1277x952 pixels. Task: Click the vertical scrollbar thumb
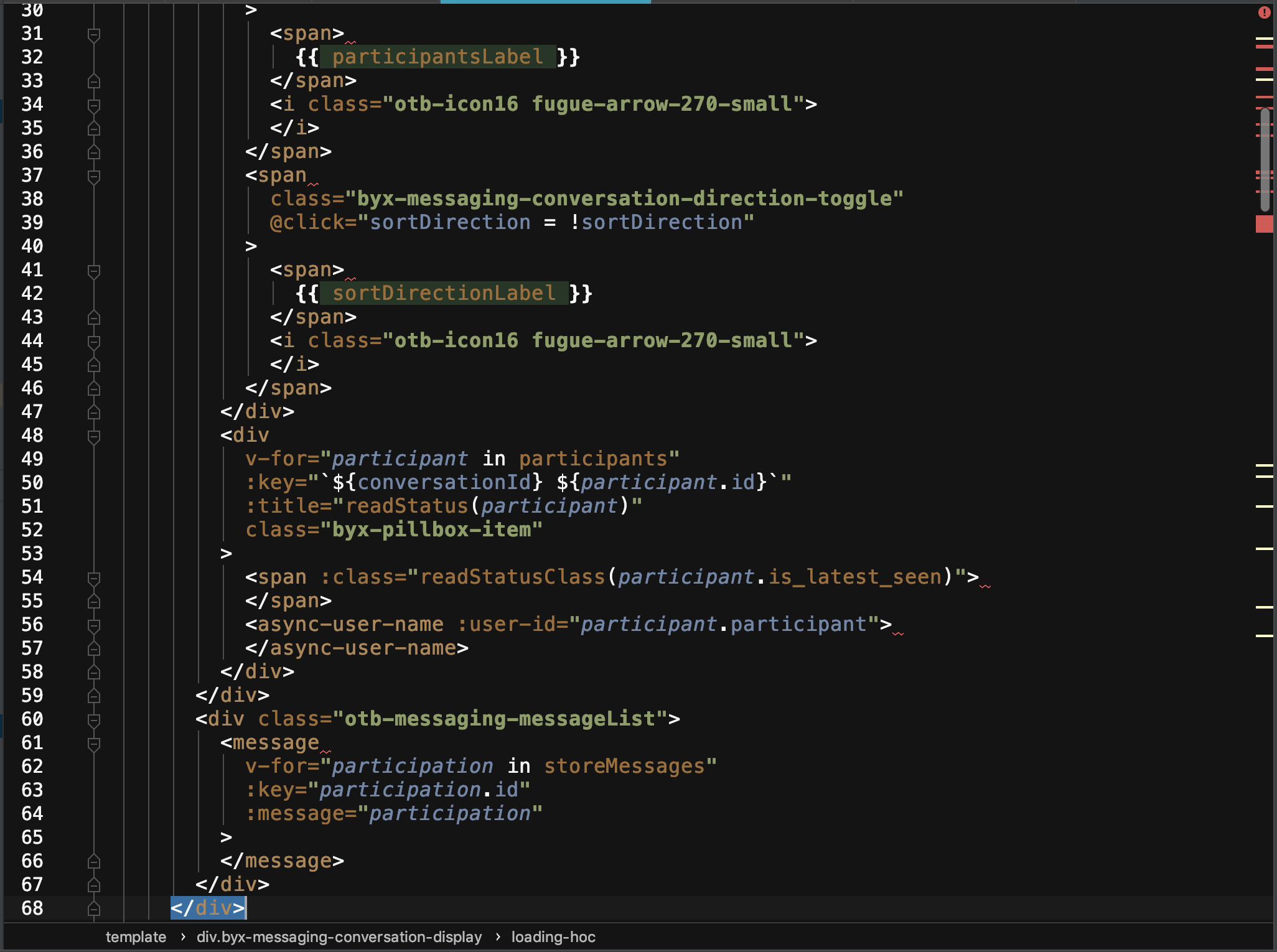[1265, 159]
